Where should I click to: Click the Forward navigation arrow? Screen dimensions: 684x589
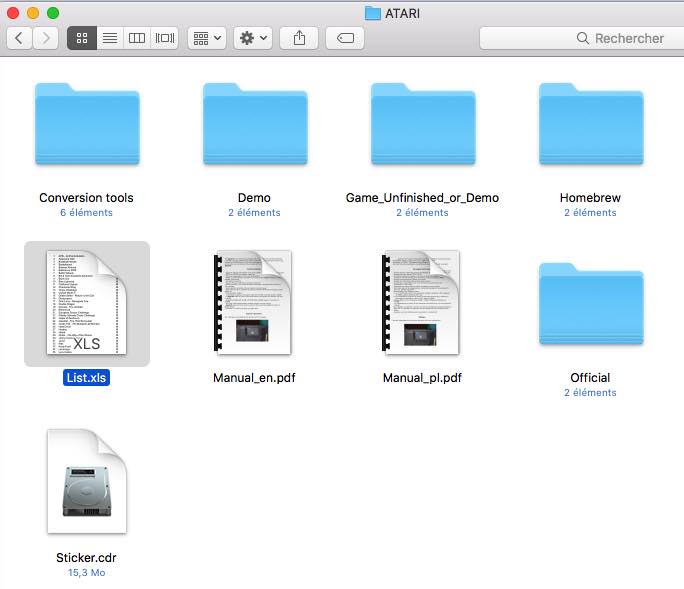pos(46,38)
